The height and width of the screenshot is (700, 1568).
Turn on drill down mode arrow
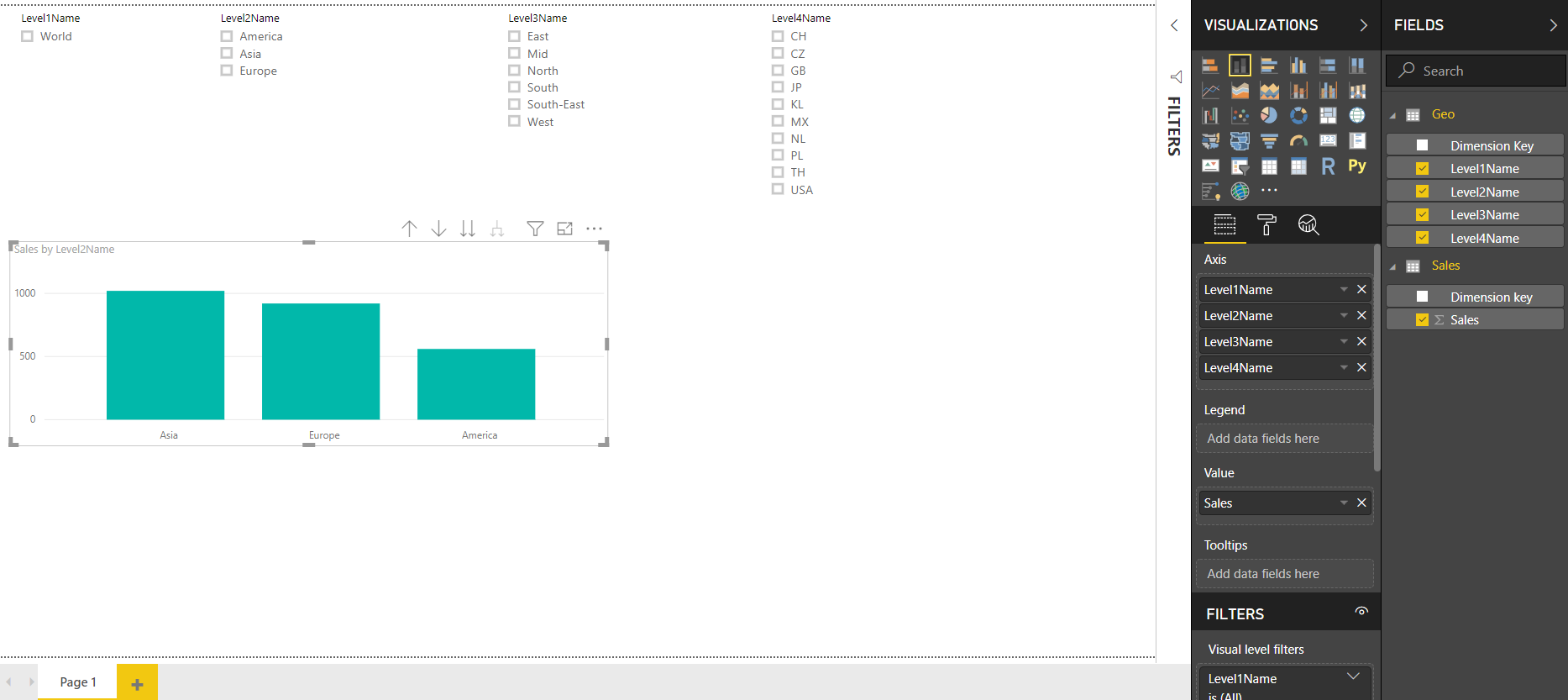438,229
